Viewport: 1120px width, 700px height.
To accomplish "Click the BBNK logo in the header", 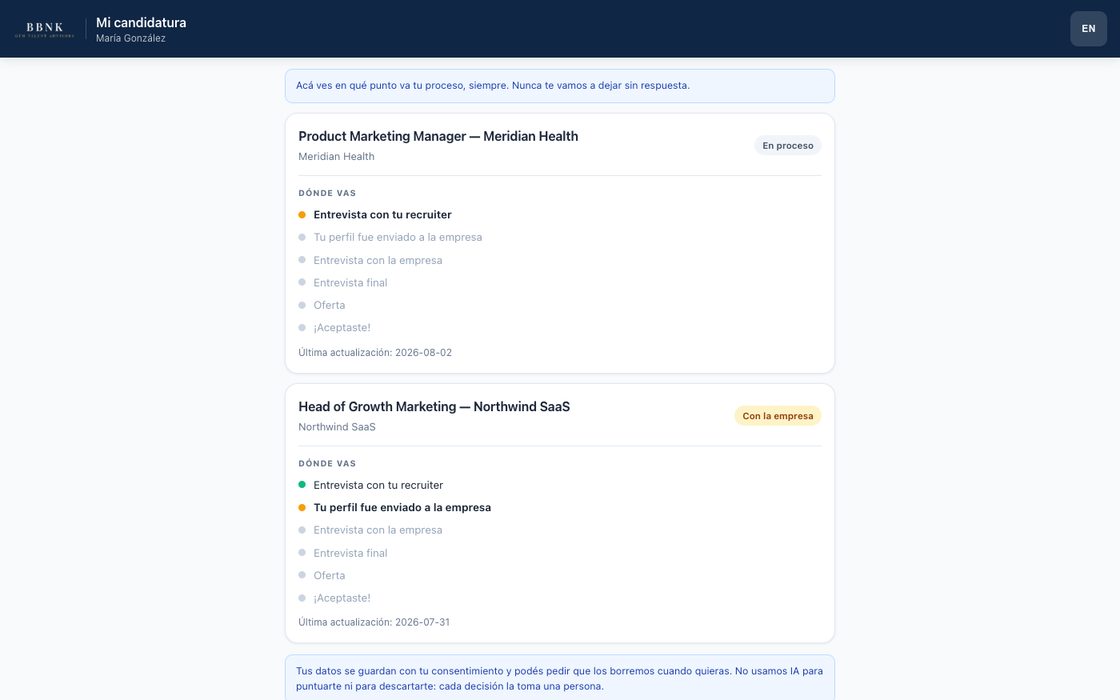I will [44, 29].
